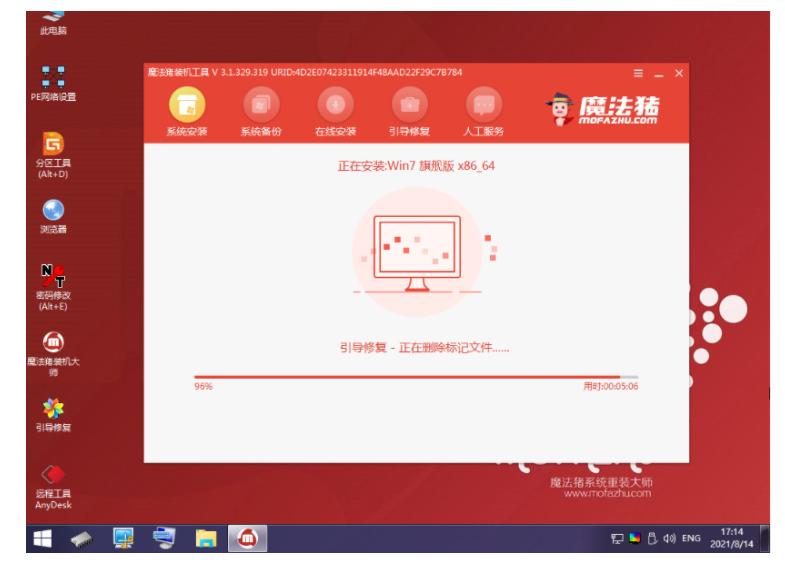Click the 魔法猪 mofazhu.com logo

pos(602,109)
